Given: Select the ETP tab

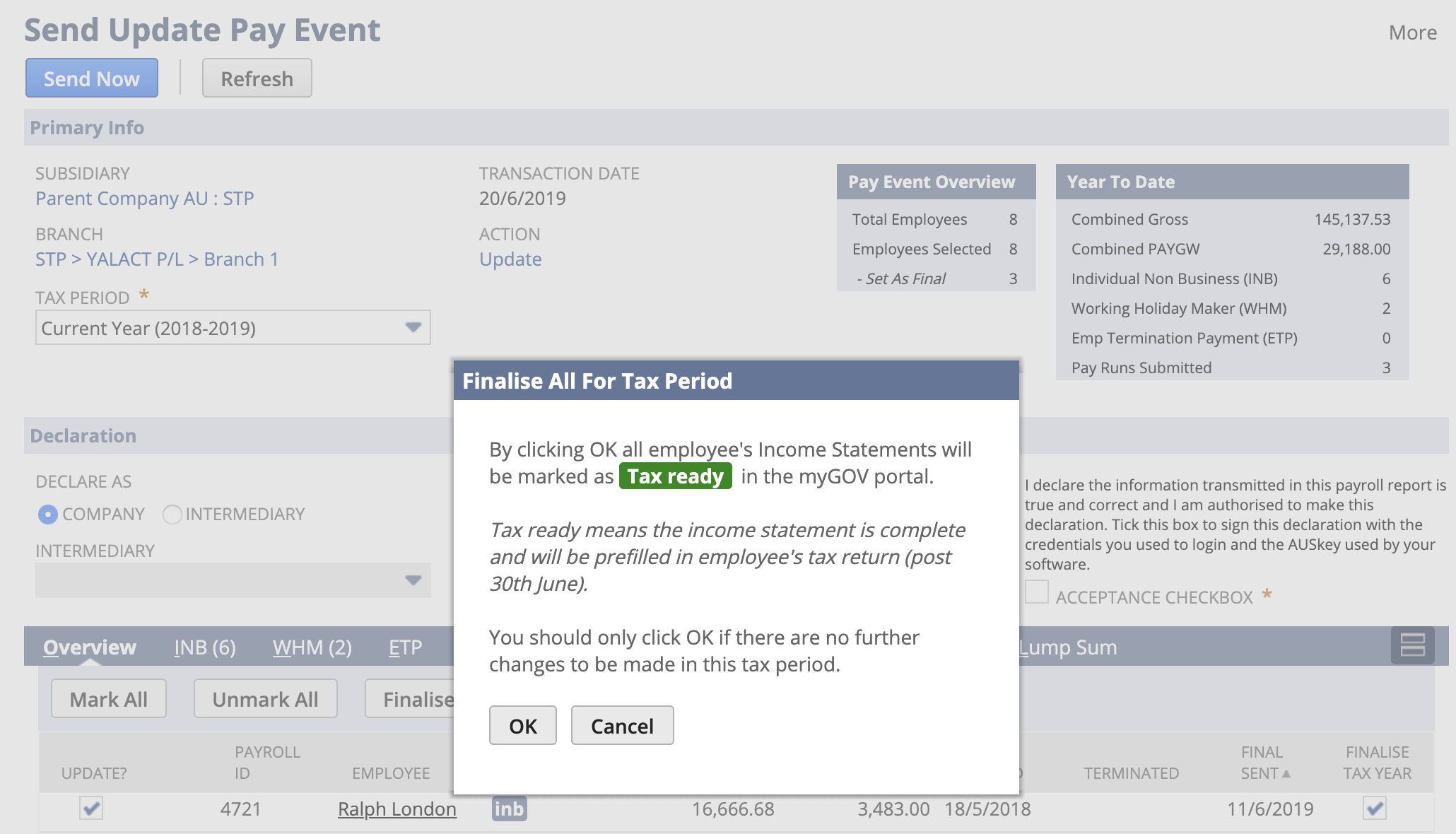Looking at the screenshot, I should tap(404, 647).
